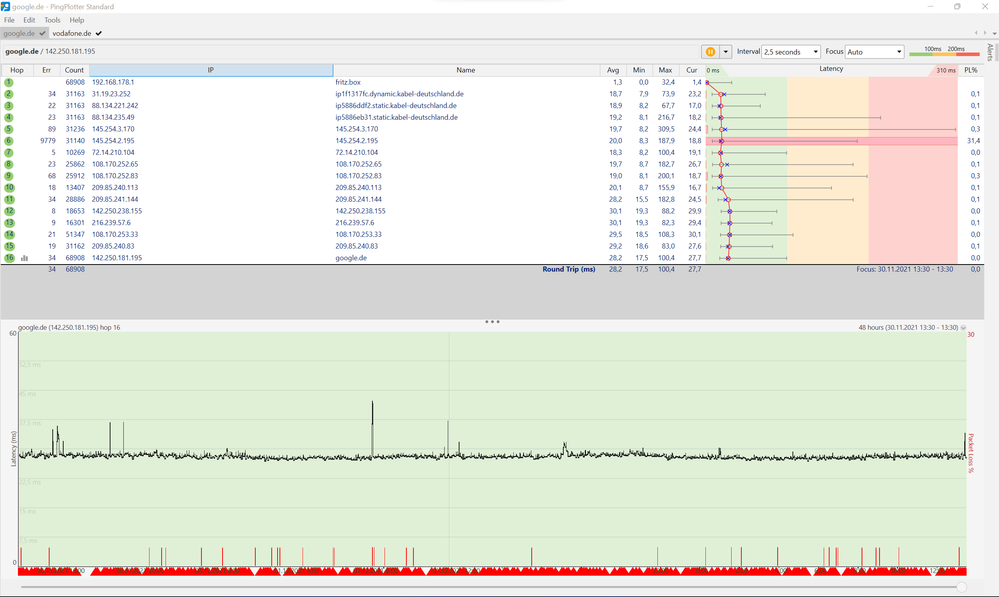Image resolution: width=999 pixels, height=597 pixels.
Task: Select hop 2 green circle icon
Action: [9, 94]
